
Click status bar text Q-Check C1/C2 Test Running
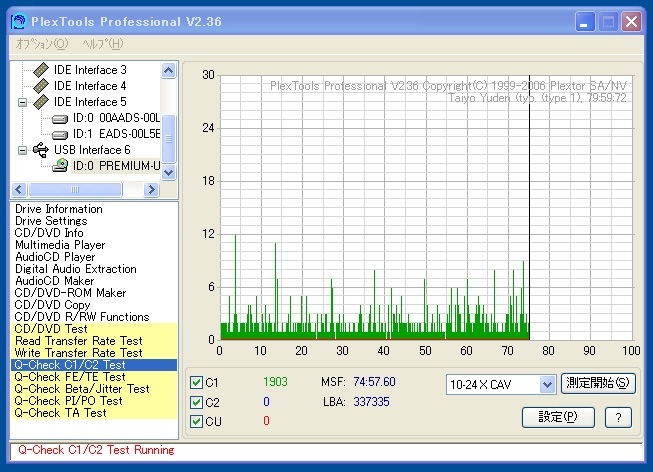tap(96, 450)
